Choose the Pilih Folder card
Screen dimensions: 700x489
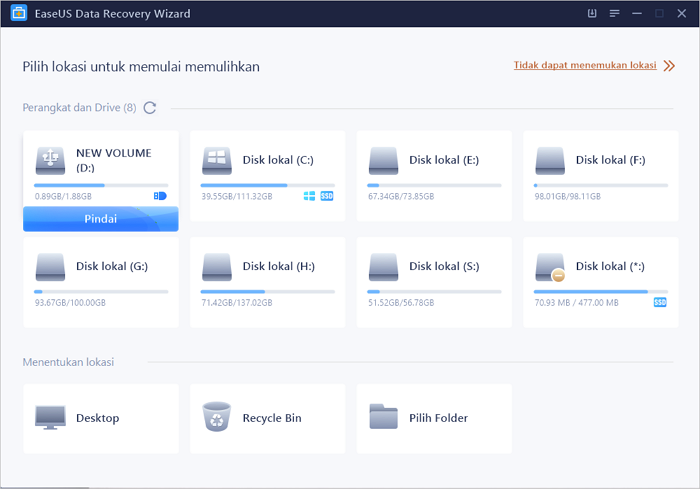pyautogui.click(x=434, y=418)
